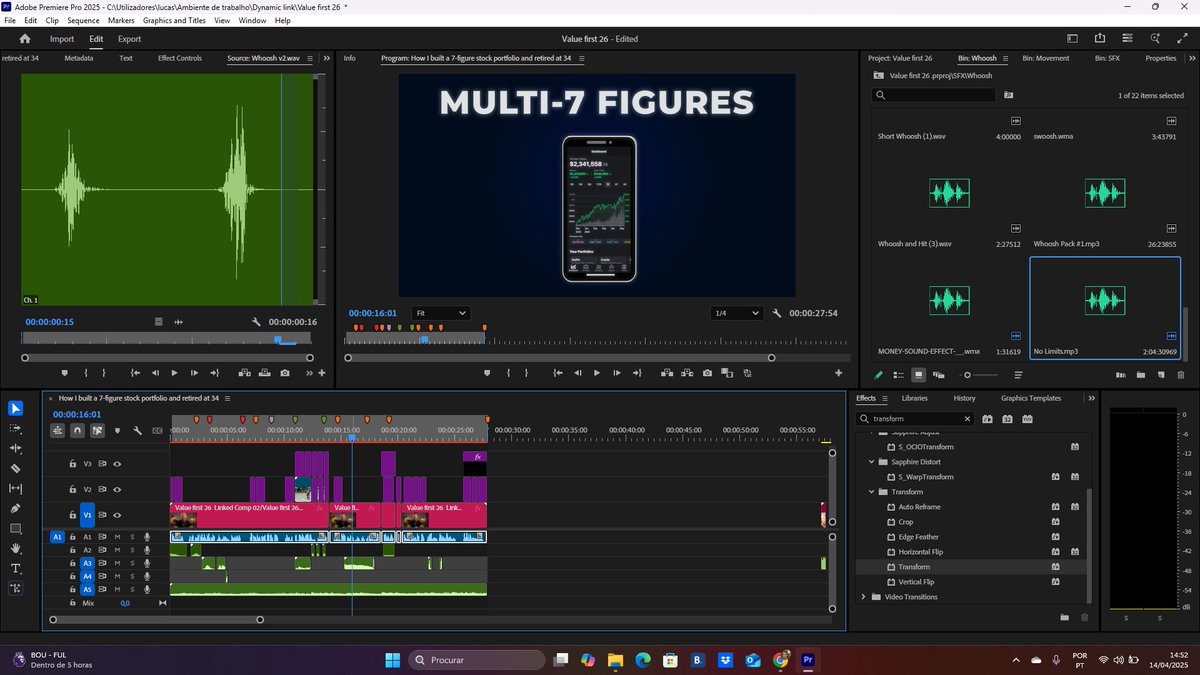Switch to the Libraries tab

click(x=914, y=398)
